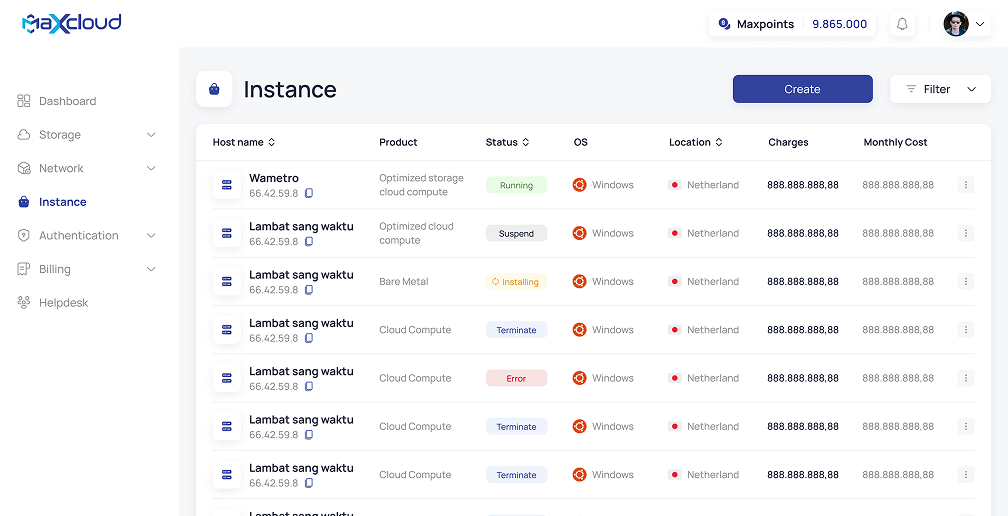Open the Filter dropdown
This screenshot has width=1008, height=516.
(x=940, y=89)
